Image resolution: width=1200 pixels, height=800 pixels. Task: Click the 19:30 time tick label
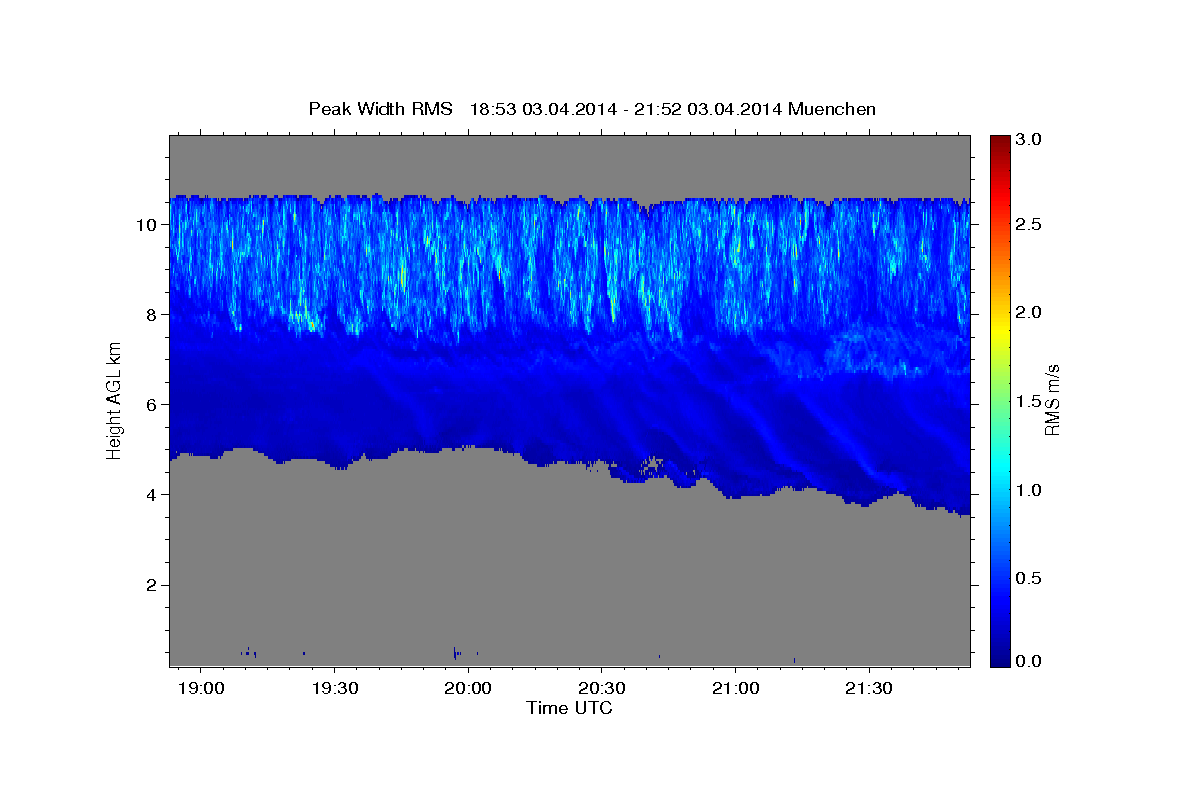pos(333,688)
